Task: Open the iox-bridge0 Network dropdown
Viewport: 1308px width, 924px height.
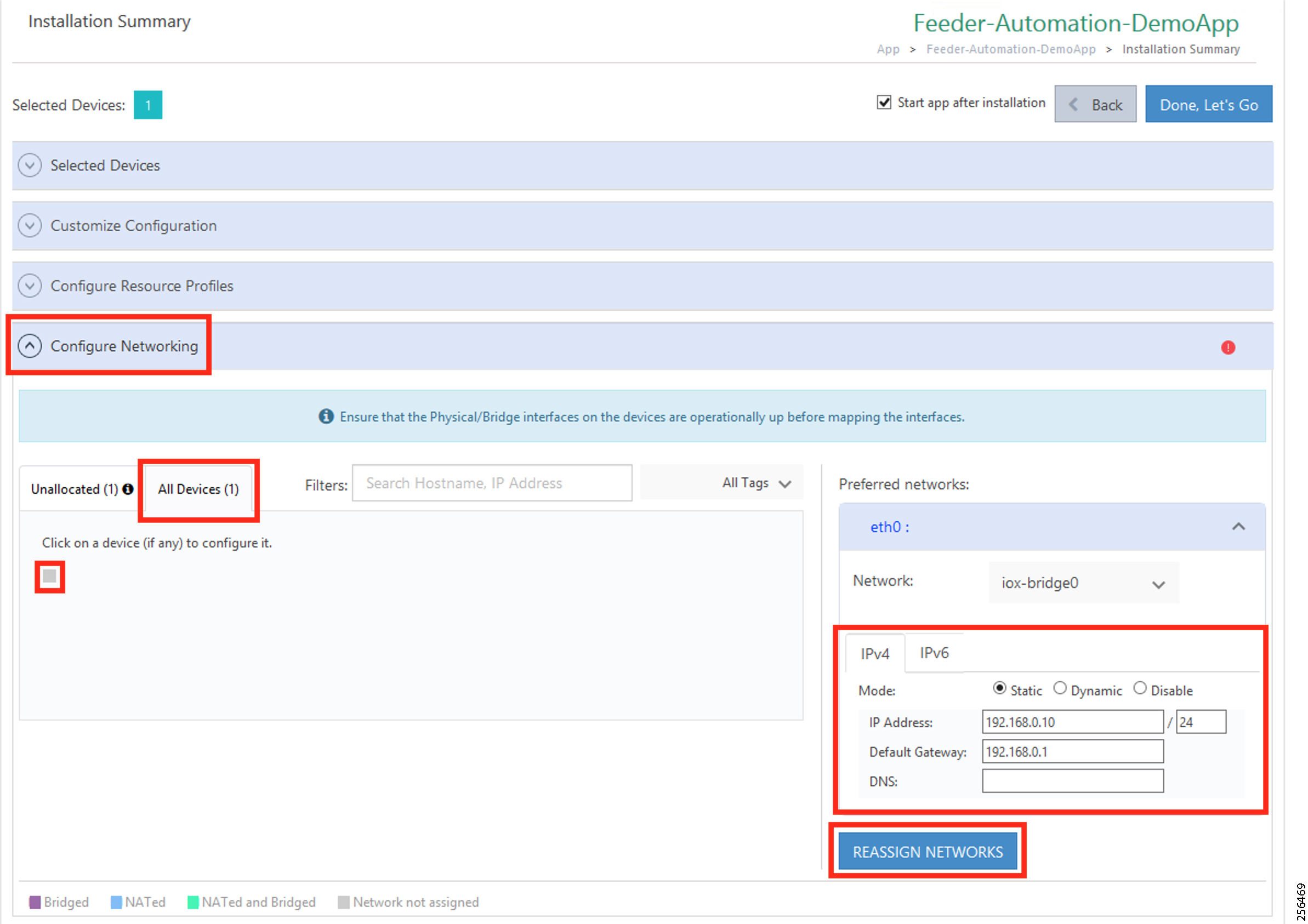Action: coord(1084,583)
